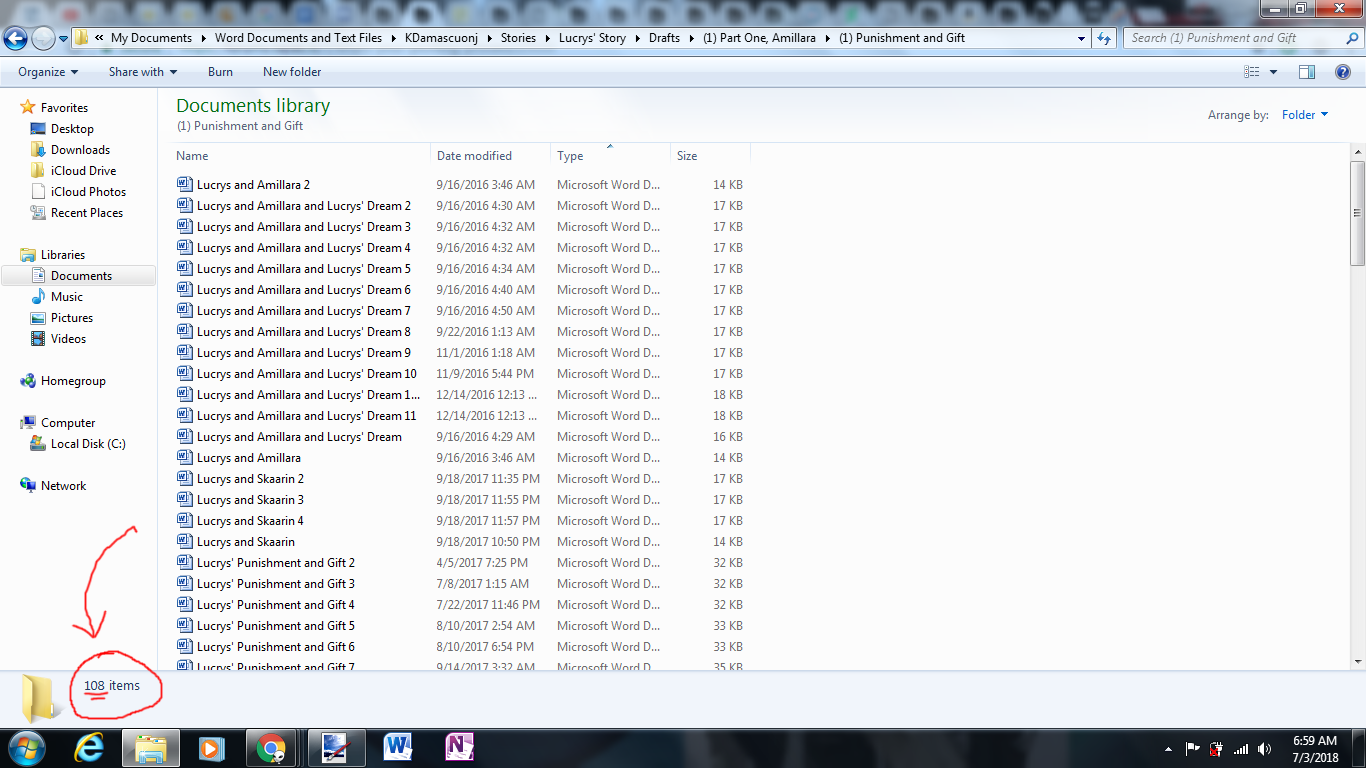Click the Internet Explorer taskbar icon
Image resolution: width=1366 pixels, height=768 pixels.
tap(89, 747)
